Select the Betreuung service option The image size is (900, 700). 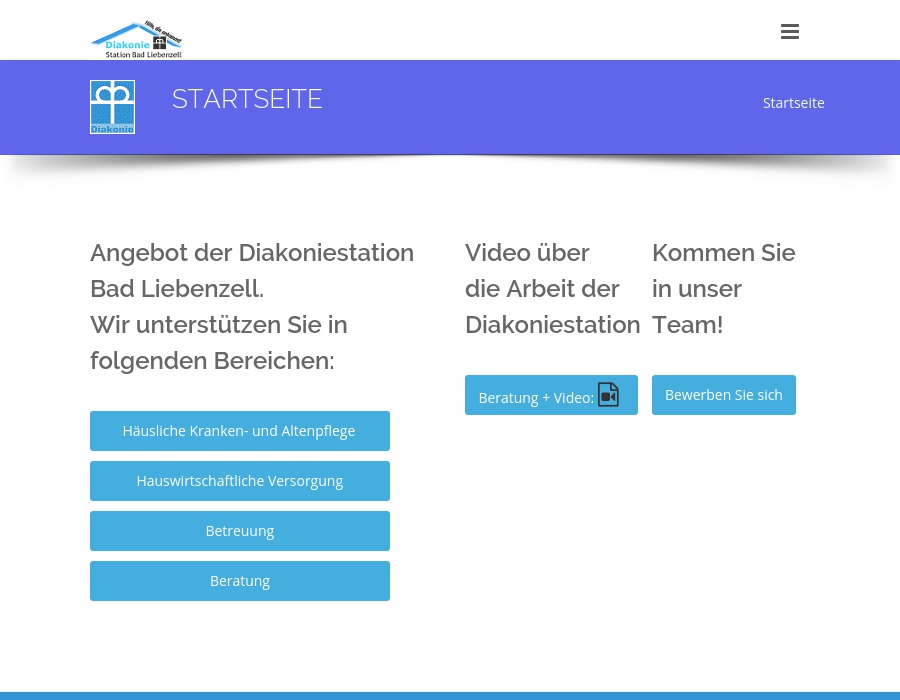click(x=239, y=530)
